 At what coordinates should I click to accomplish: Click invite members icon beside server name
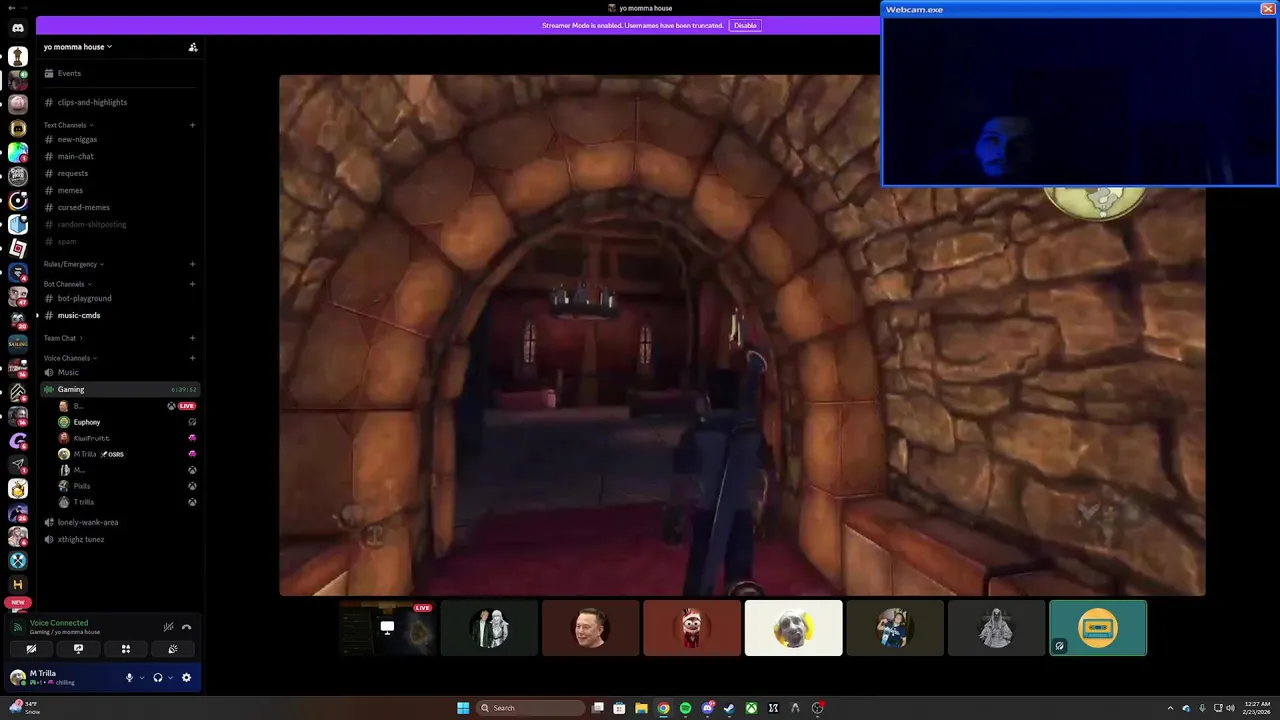(193, 47)
